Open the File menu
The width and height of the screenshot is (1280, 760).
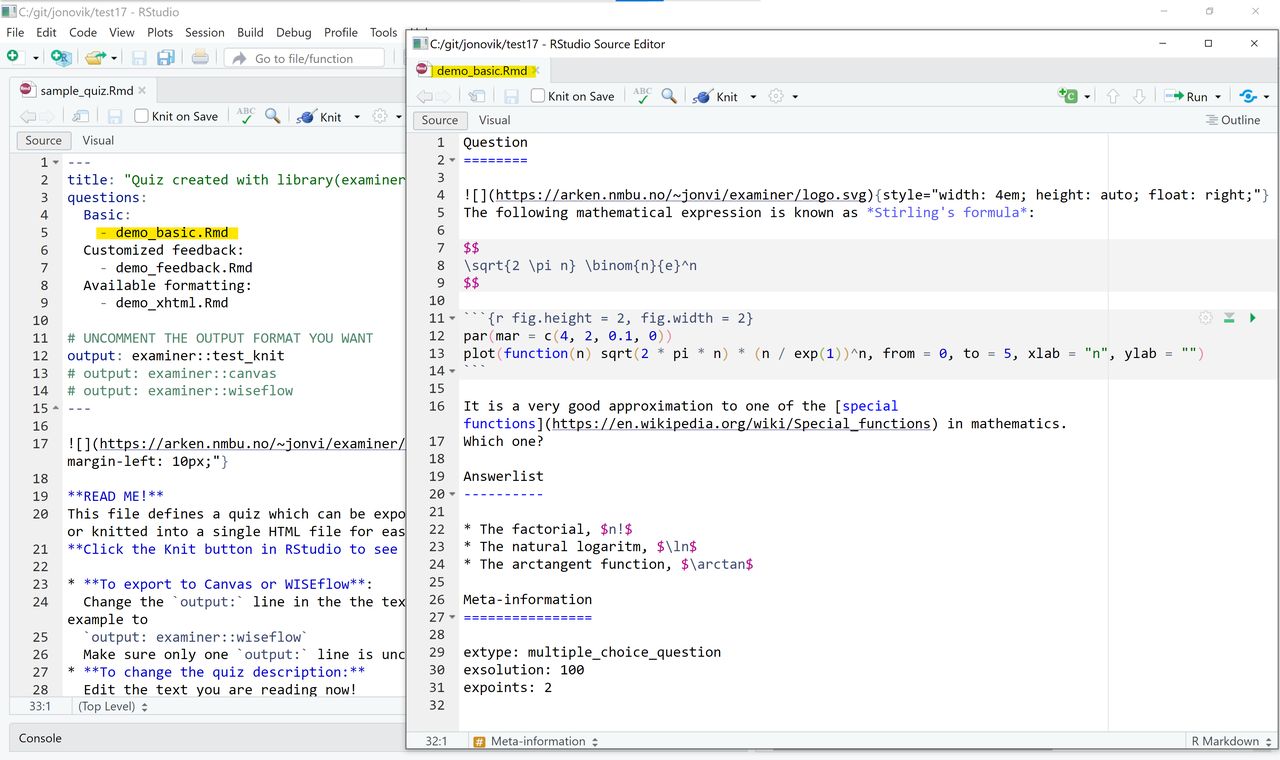click(x=15, y=32)
